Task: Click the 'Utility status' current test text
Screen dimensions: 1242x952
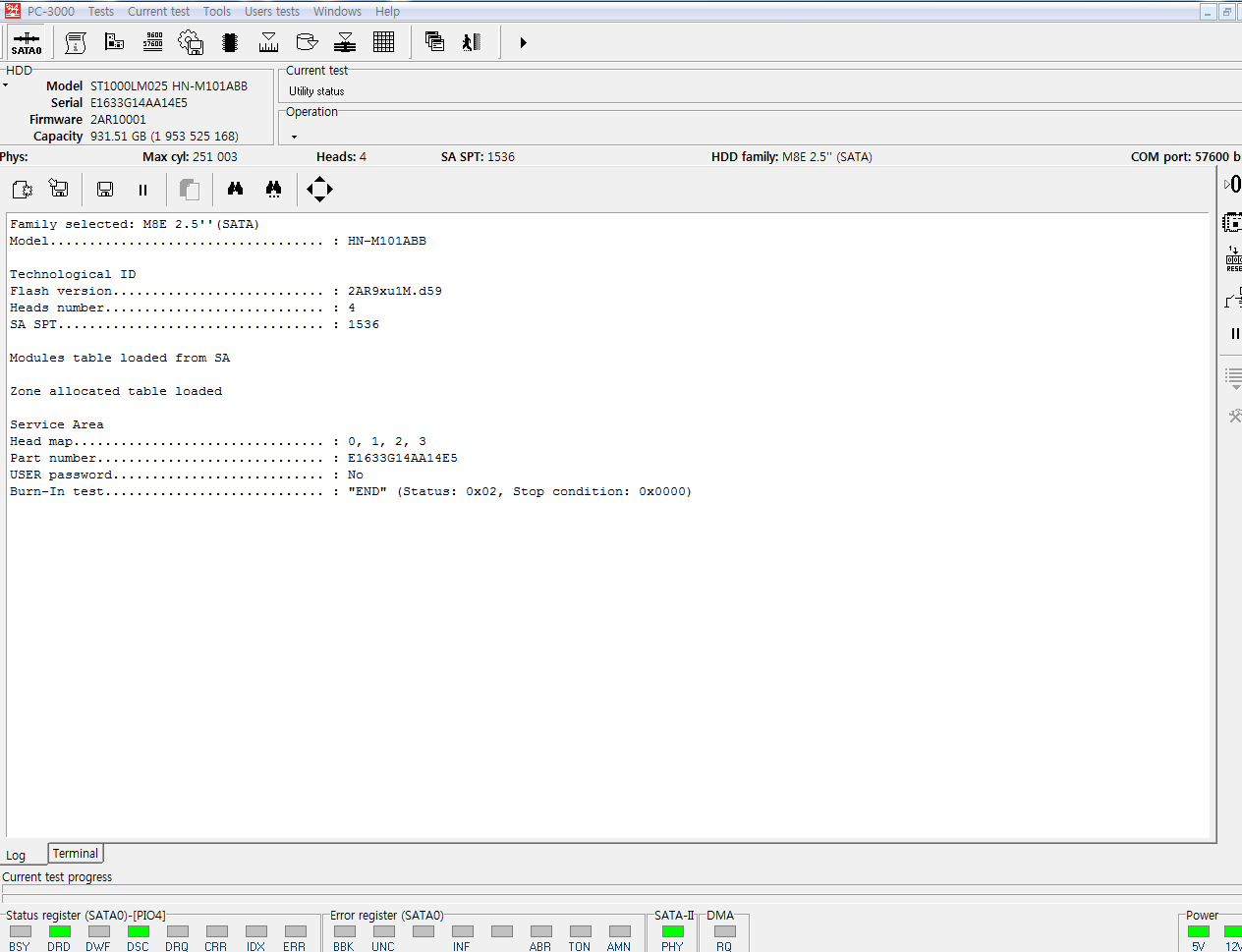Action: tap(316, 91)
